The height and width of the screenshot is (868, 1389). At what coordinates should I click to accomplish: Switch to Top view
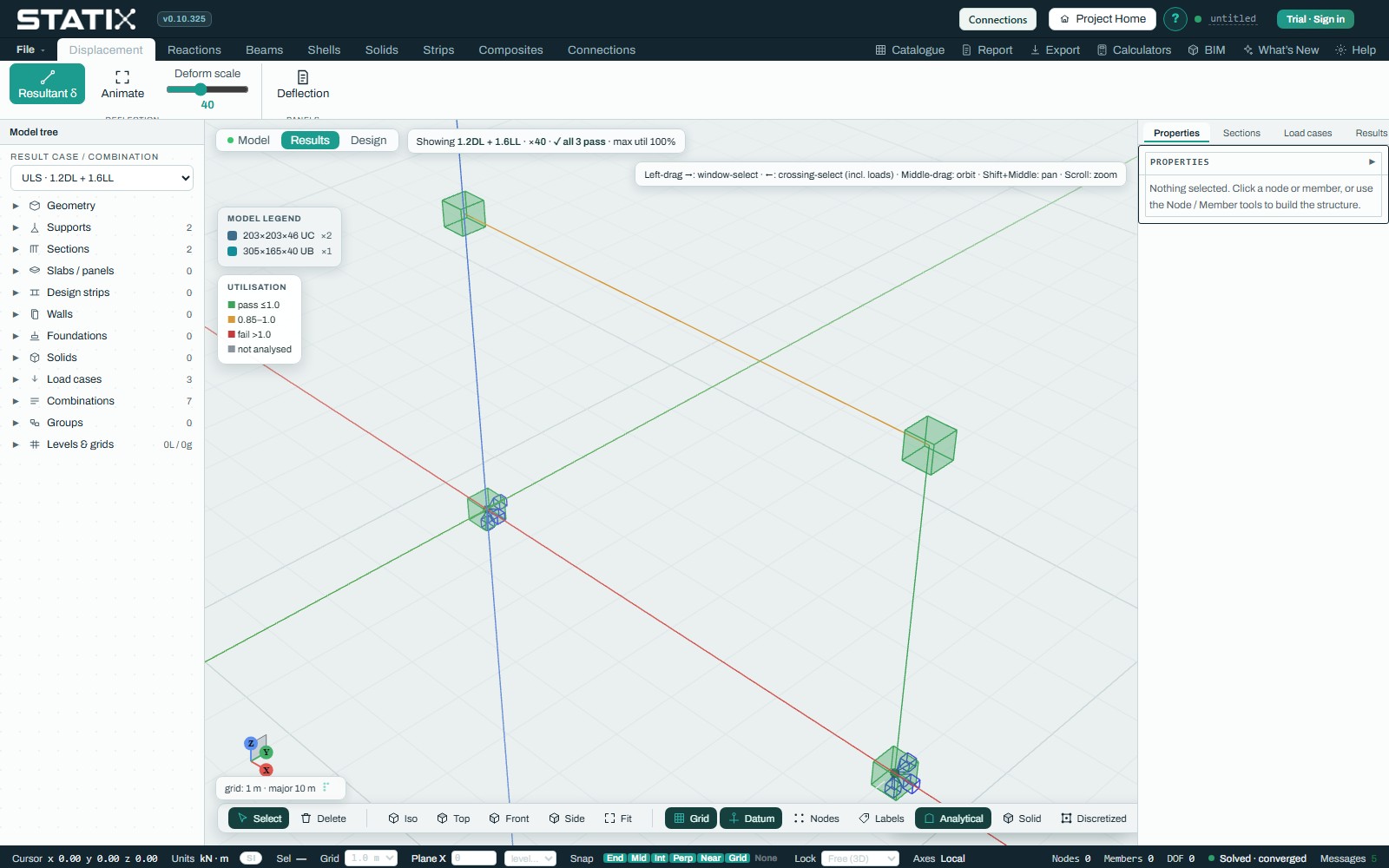click(x=453, y=819)
